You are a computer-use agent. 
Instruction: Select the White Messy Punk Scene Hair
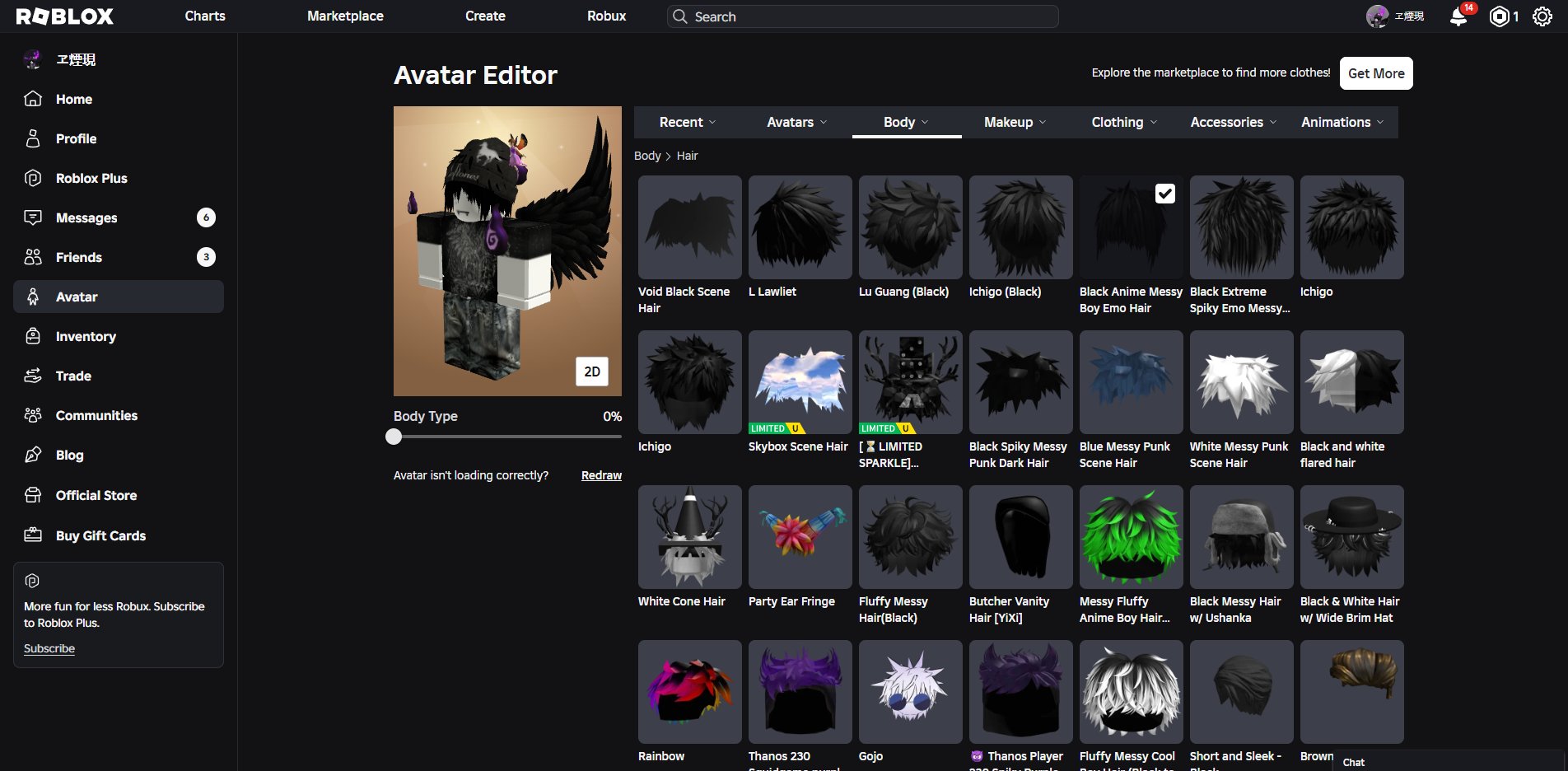coord(1242,382)
